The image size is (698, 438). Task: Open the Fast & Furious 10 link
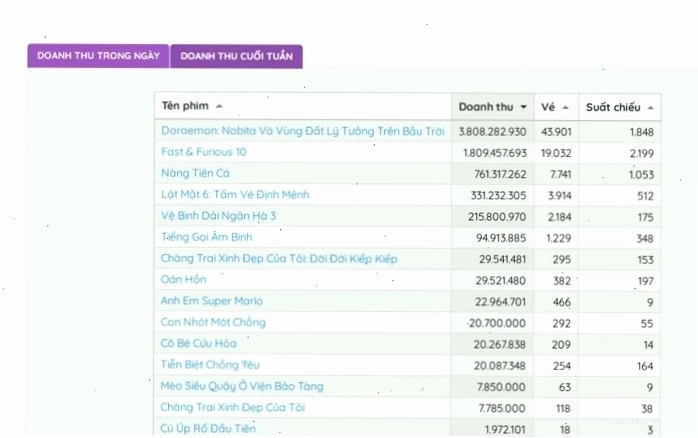click(x=204, y=152)
